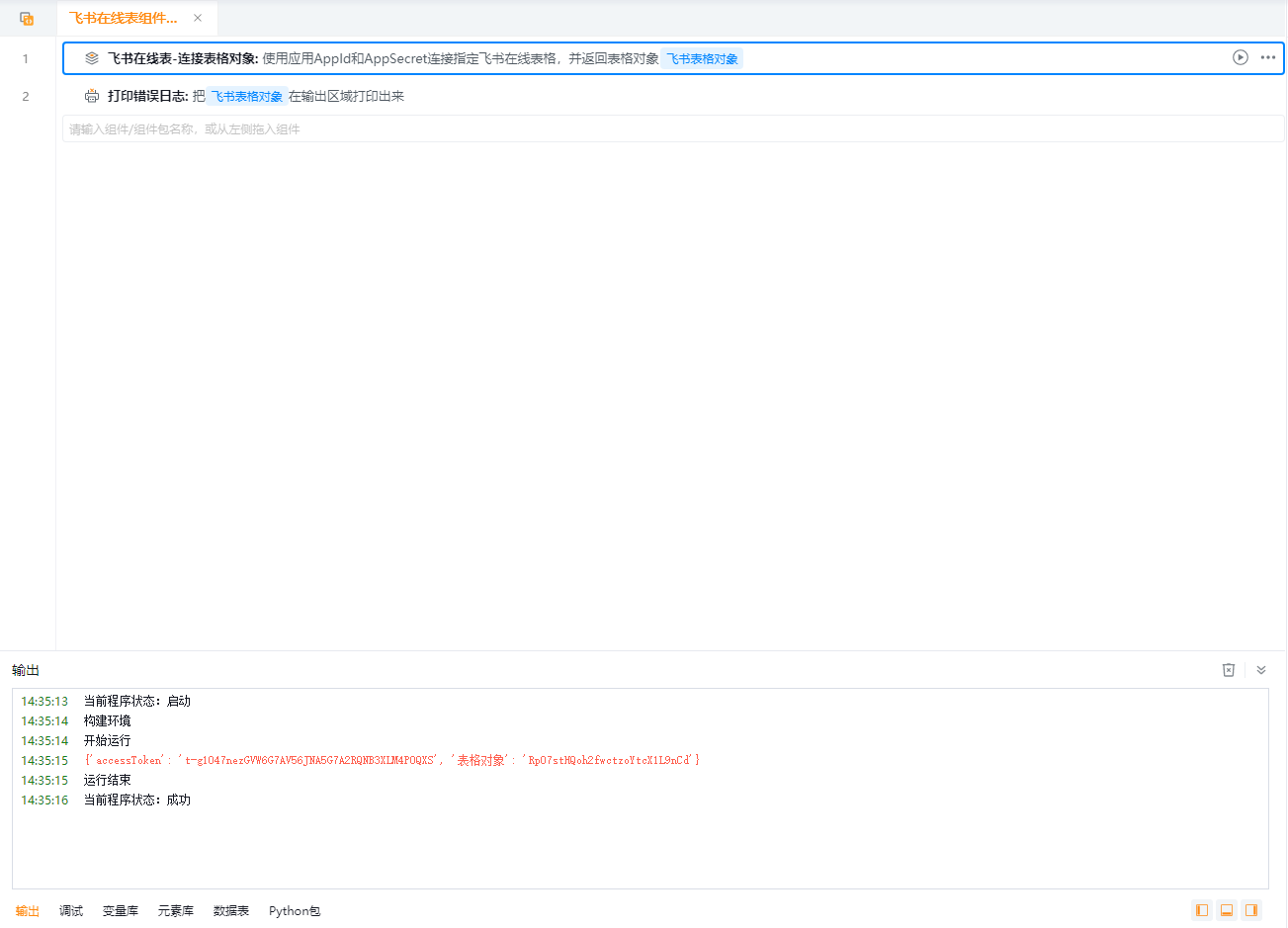Click the 飞书表格对象 variable tag in step 2
This screenshot has height=928, width=1288.
point(246,96)
